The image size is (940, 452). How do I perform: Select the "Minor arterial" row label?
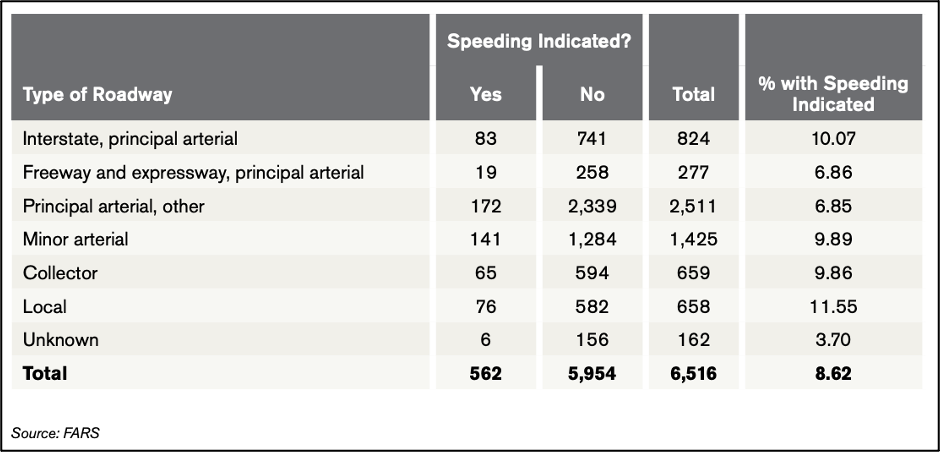click(76, 240)
